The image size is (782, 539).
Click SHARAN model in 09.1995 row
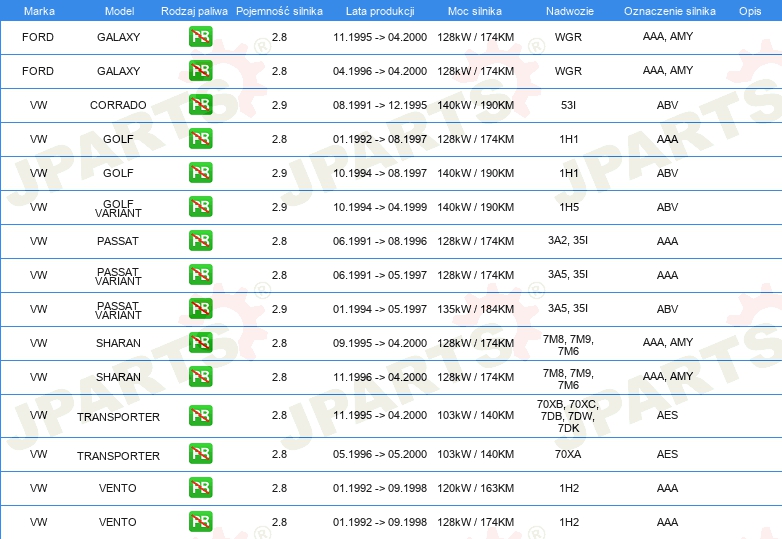pos(118,343)
